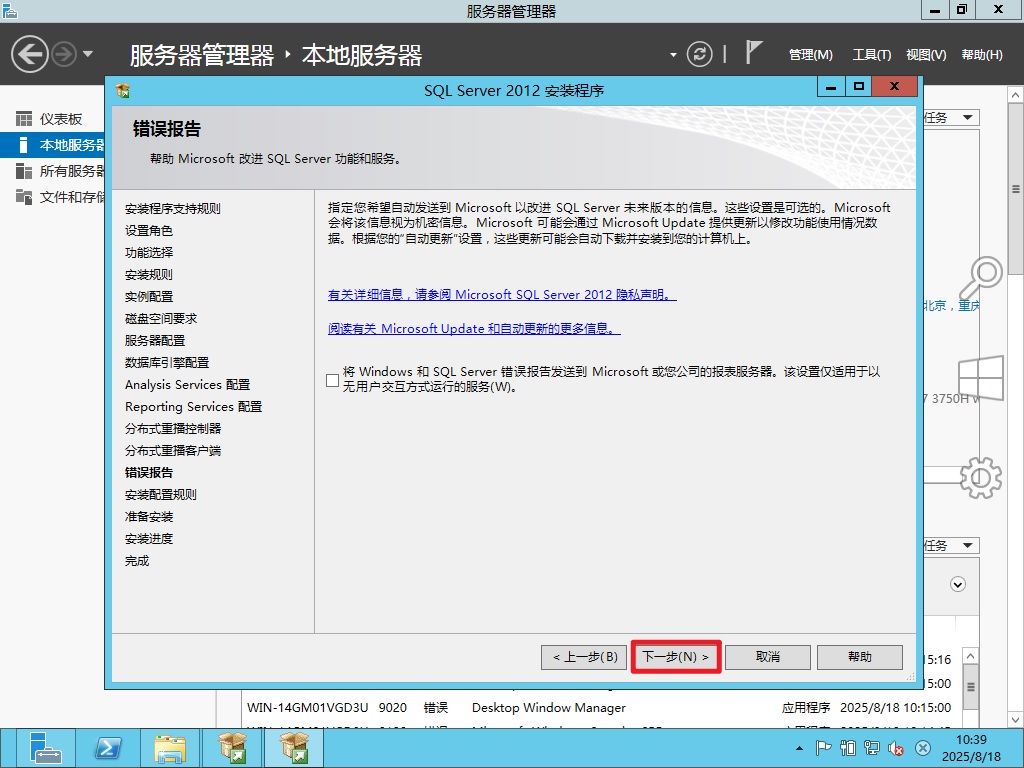1024x768 pixels.
Task: Open File Explorer from the taskbar
Action: click(170, 748)
